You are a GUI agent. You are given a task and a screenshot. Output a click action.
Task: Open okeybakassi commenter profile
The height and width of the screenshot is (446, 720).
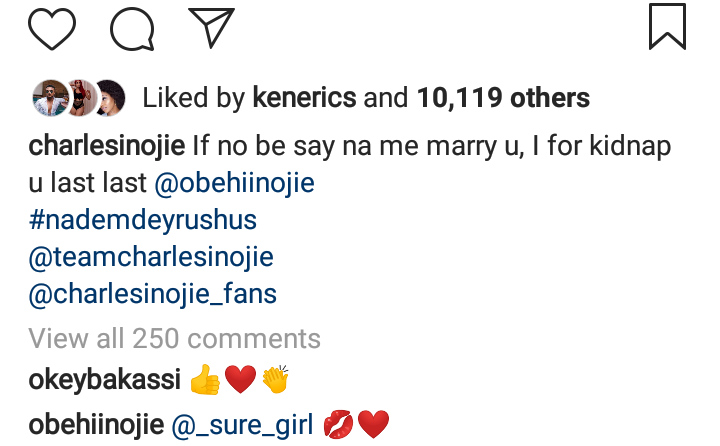click(x=102, y=381)
